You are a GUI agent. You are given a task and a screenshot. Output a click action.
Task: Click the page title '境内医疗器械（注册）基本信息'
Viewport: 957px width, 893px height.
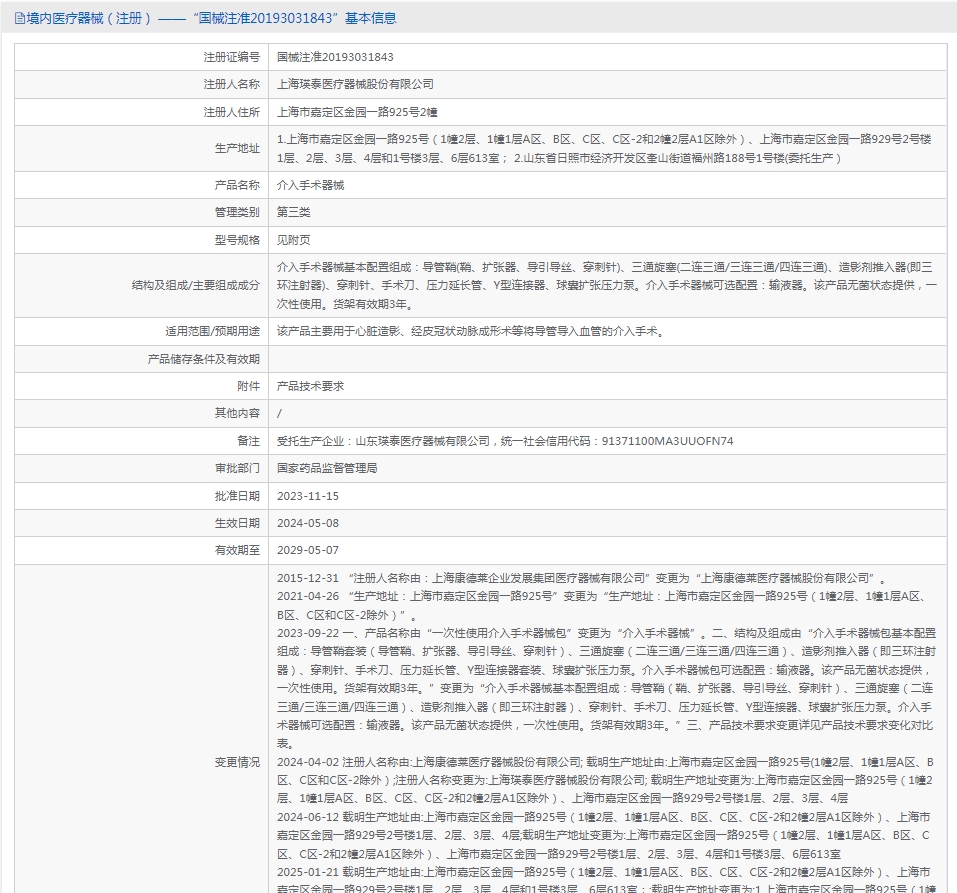click(211, 18)
